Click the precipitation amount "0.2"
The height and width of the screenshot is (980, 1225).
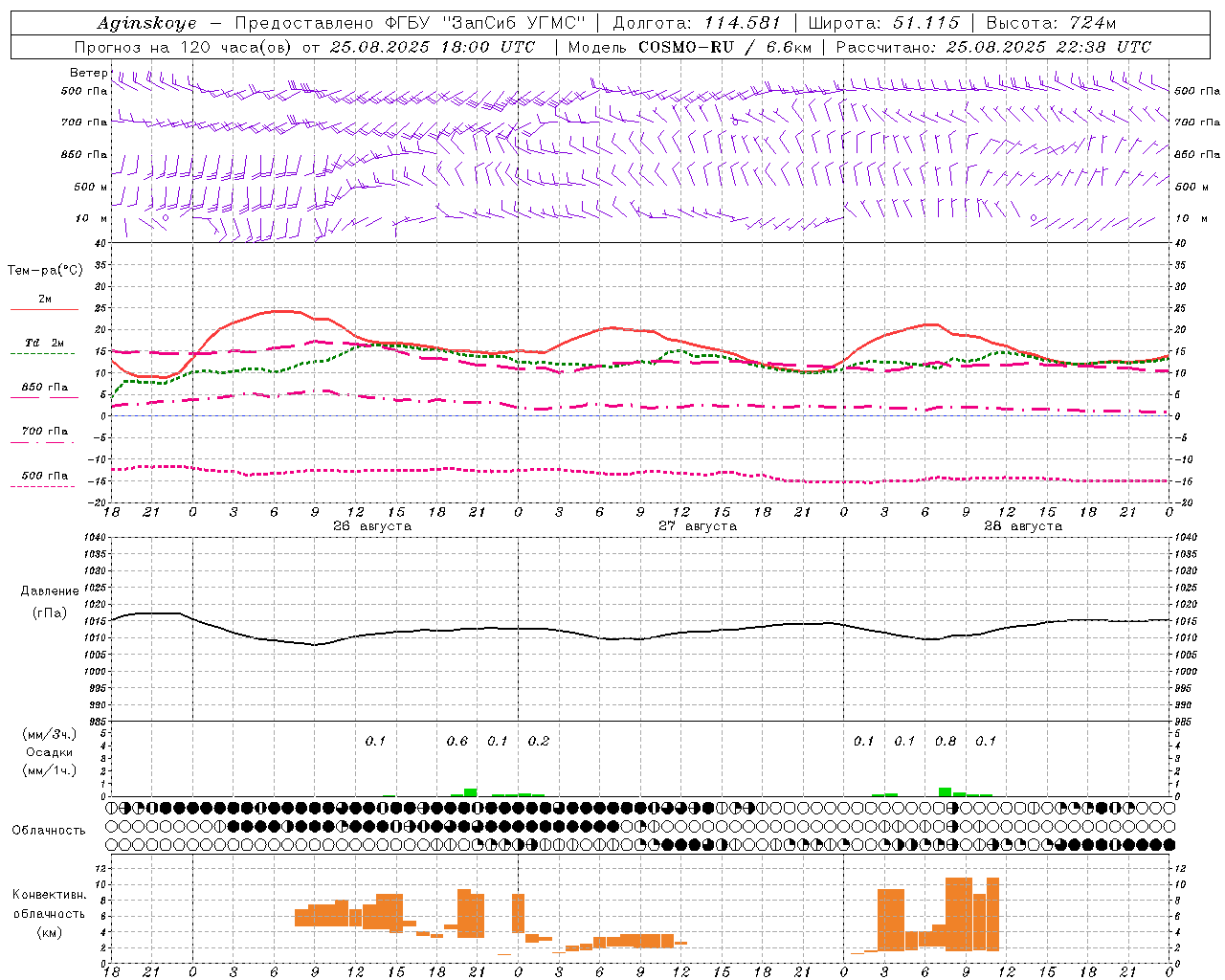pos(539,741)
